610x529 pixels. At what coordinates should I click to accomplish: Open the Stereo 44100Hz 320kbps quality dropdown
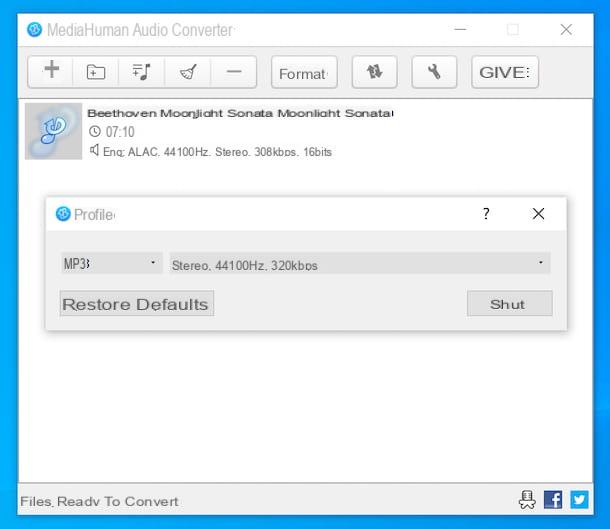click(360, 263)
